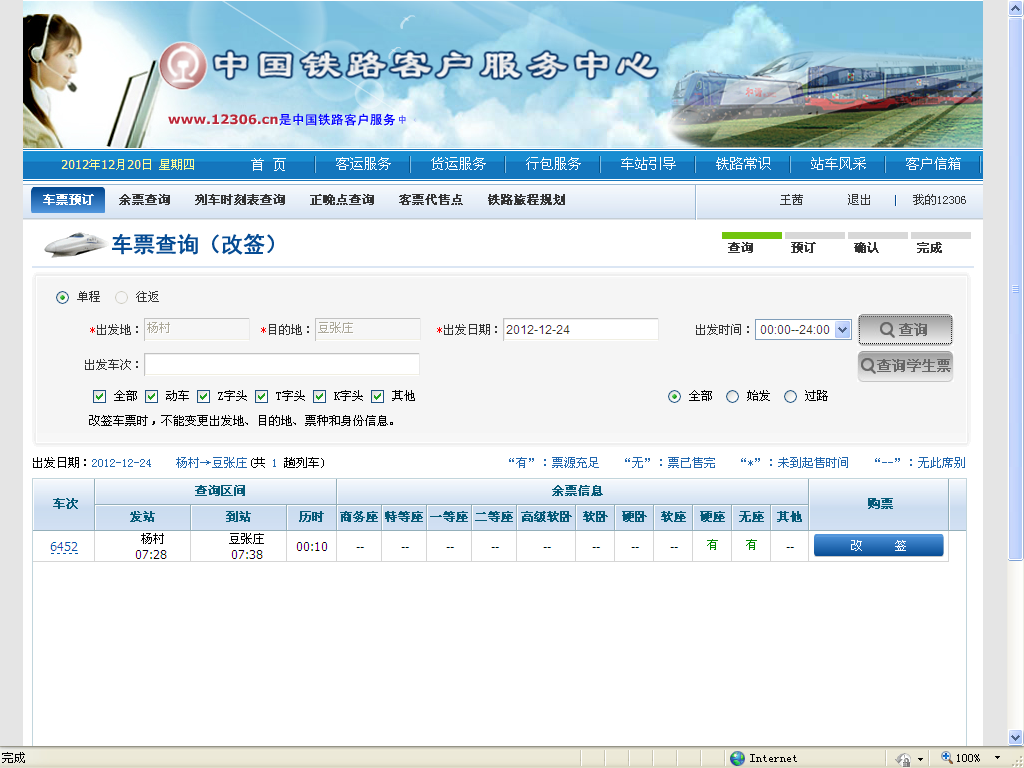Click the 车次 column header

[x=65, y=504]
